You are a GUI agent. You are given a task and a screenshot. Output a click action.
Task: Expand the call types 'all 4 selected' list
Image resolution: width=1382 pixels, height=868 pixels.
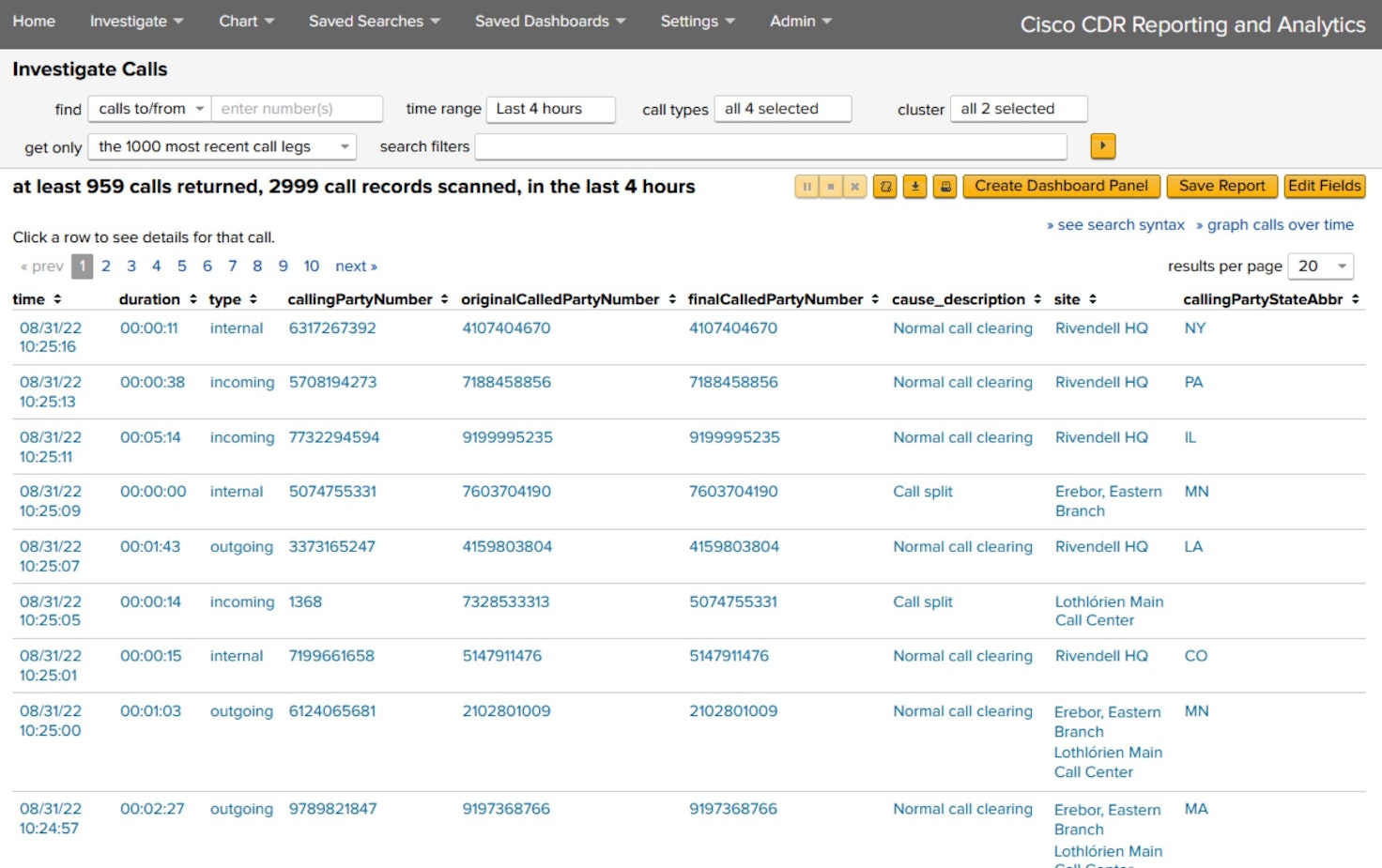pos(782,109)
